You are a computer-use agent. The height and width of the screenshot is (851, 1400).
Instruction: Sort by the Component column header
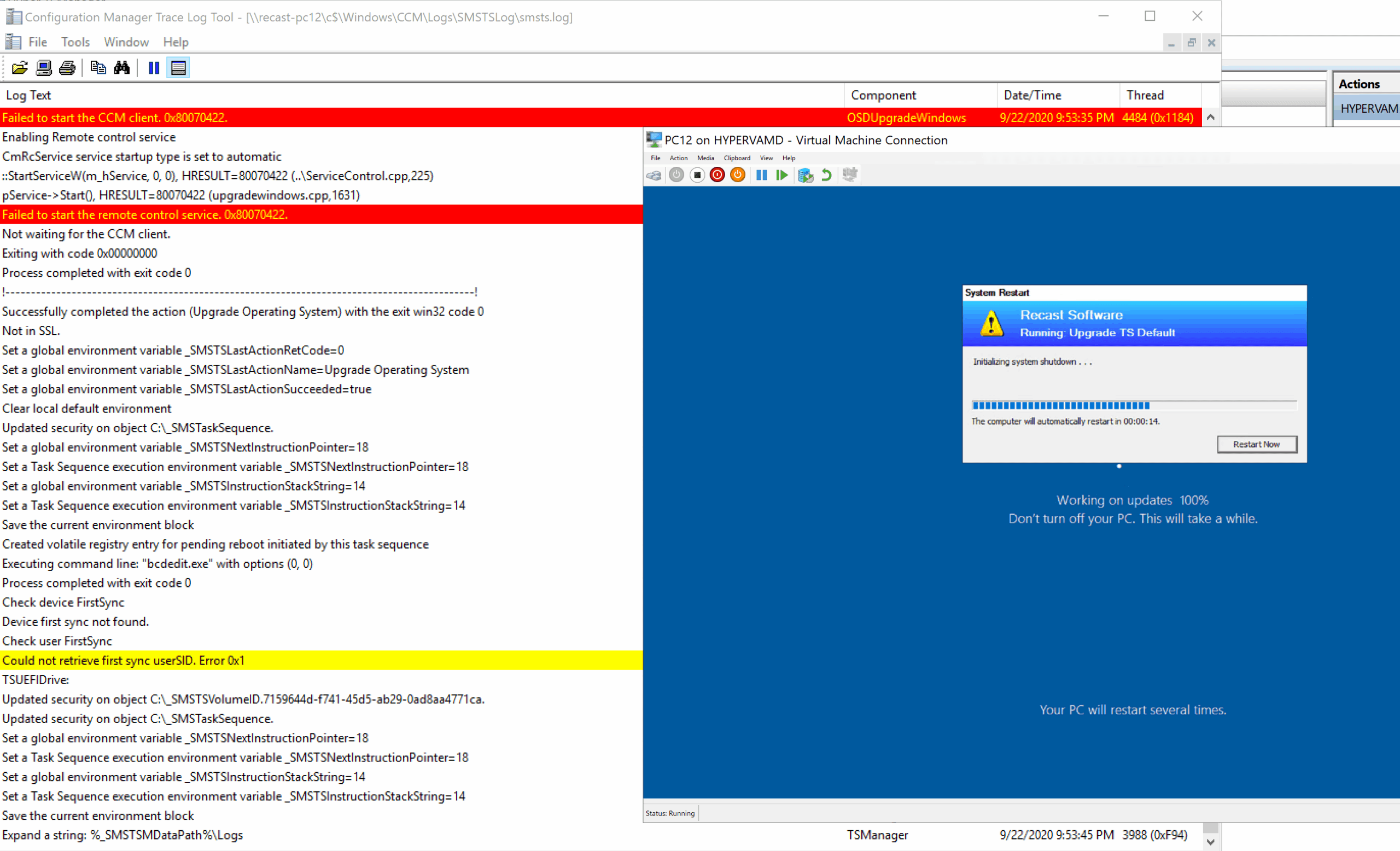click(x=883, y=96)
